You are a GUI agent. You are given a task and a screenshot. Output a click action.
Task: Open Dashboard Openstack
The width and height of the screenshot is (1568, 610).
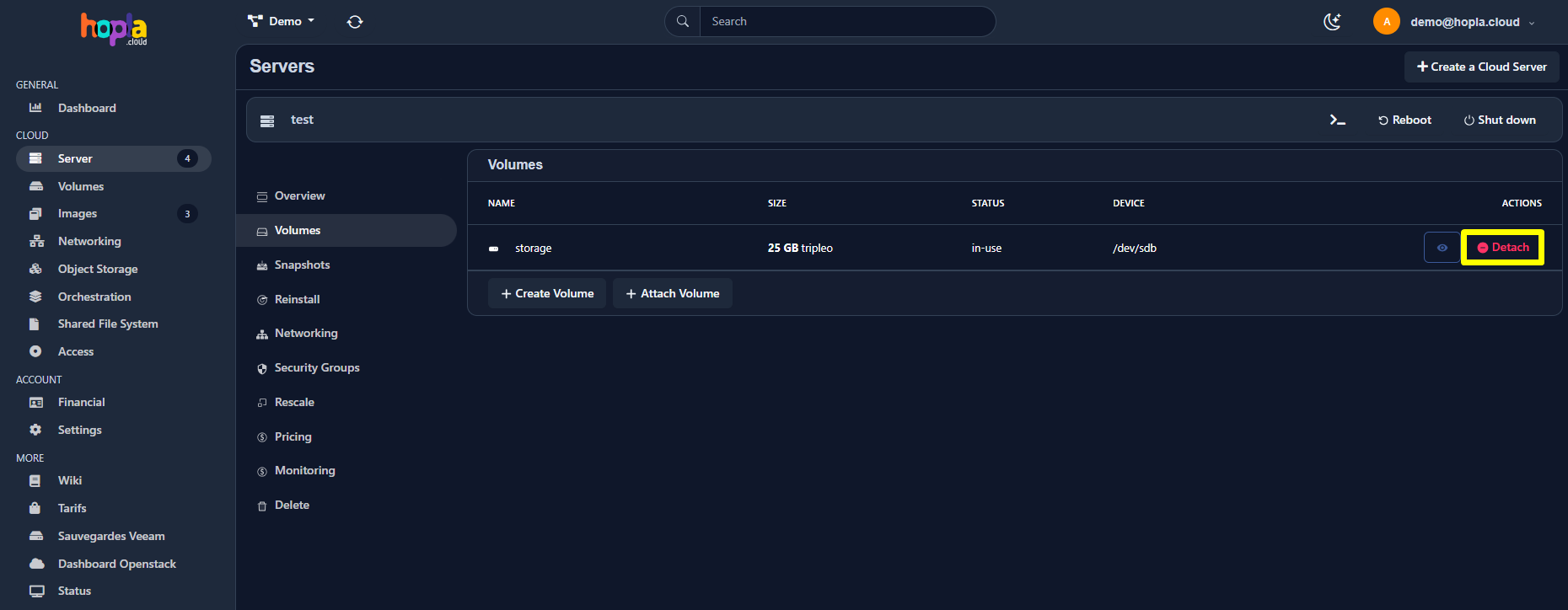pos(117,564)
